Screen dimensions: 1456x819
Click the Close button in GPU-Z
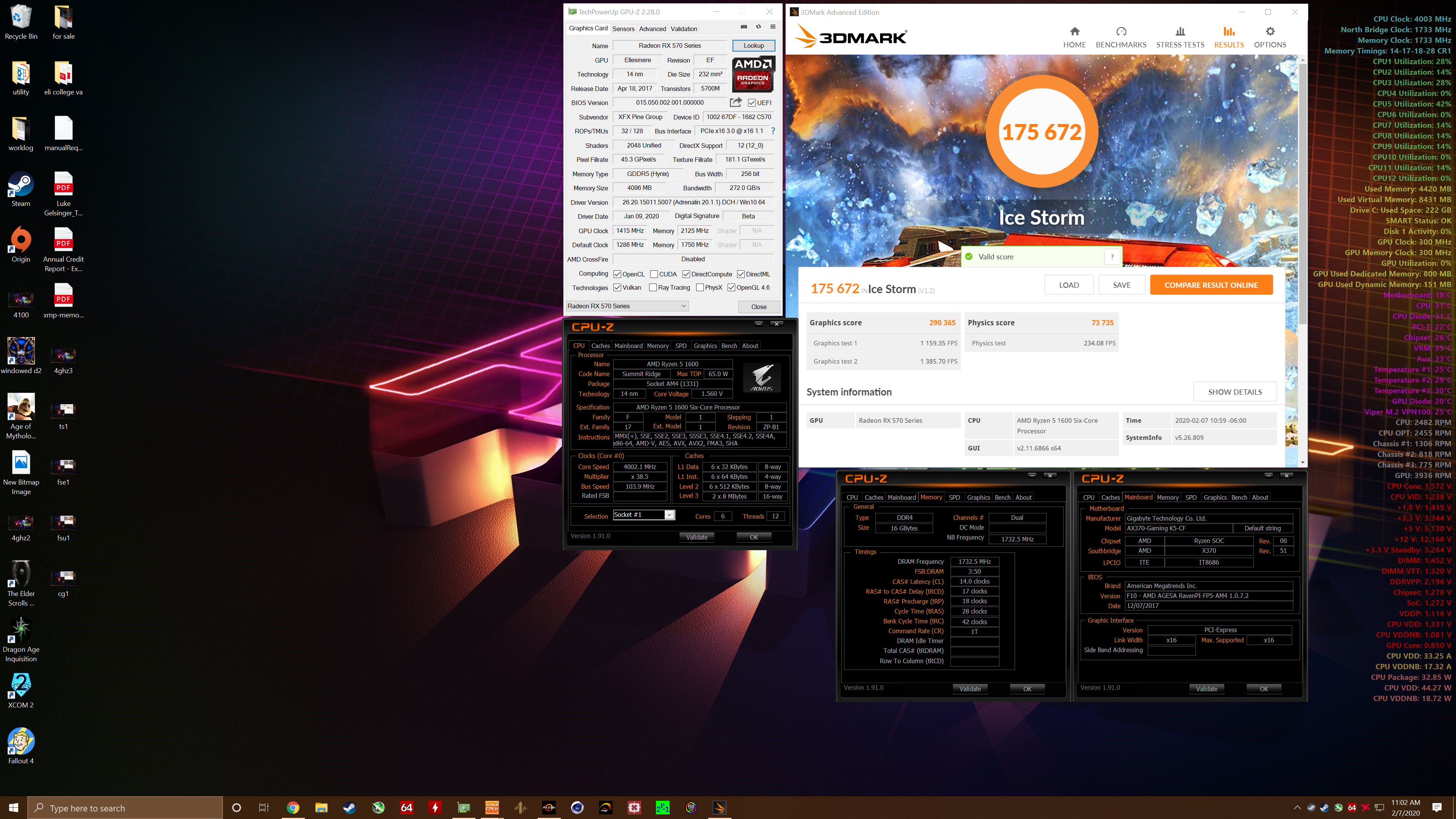[x=758, y=307]
